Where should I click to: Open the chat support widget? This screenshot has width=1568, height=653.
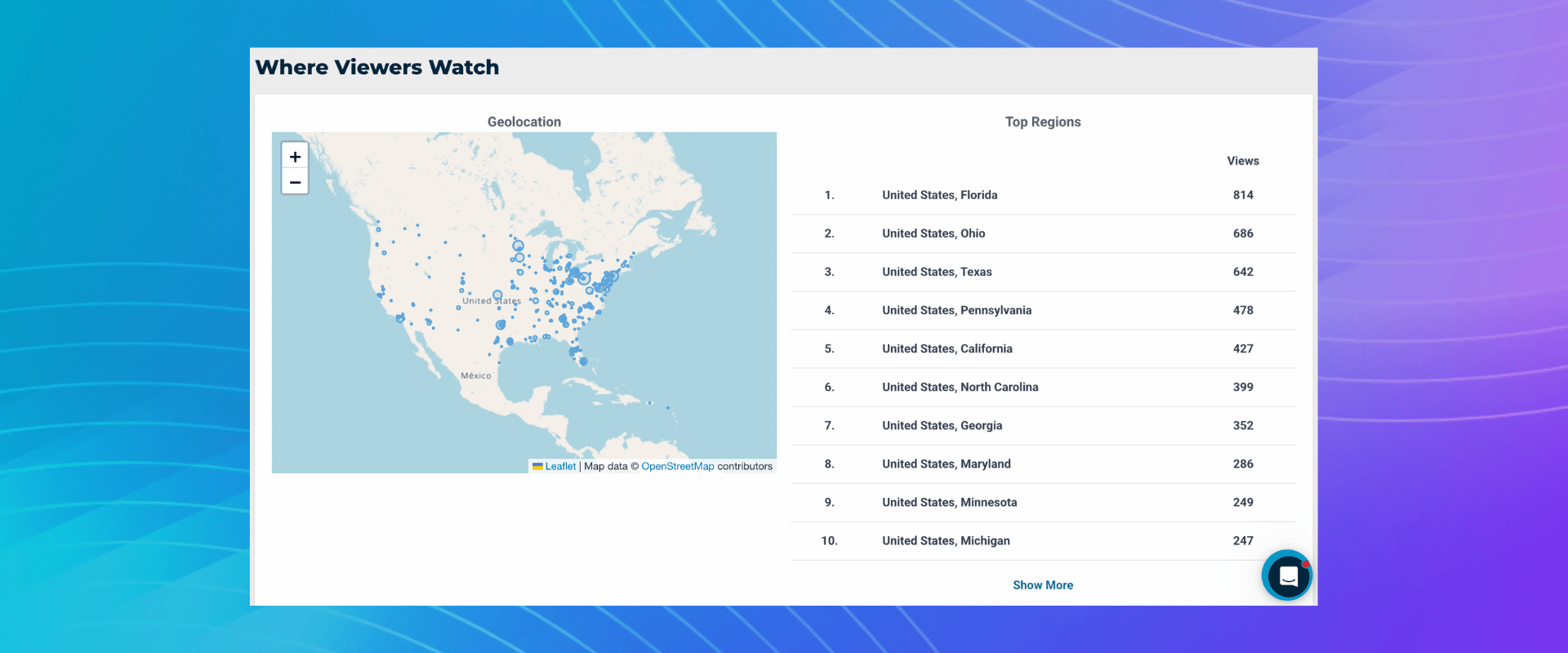[1287, 575]
